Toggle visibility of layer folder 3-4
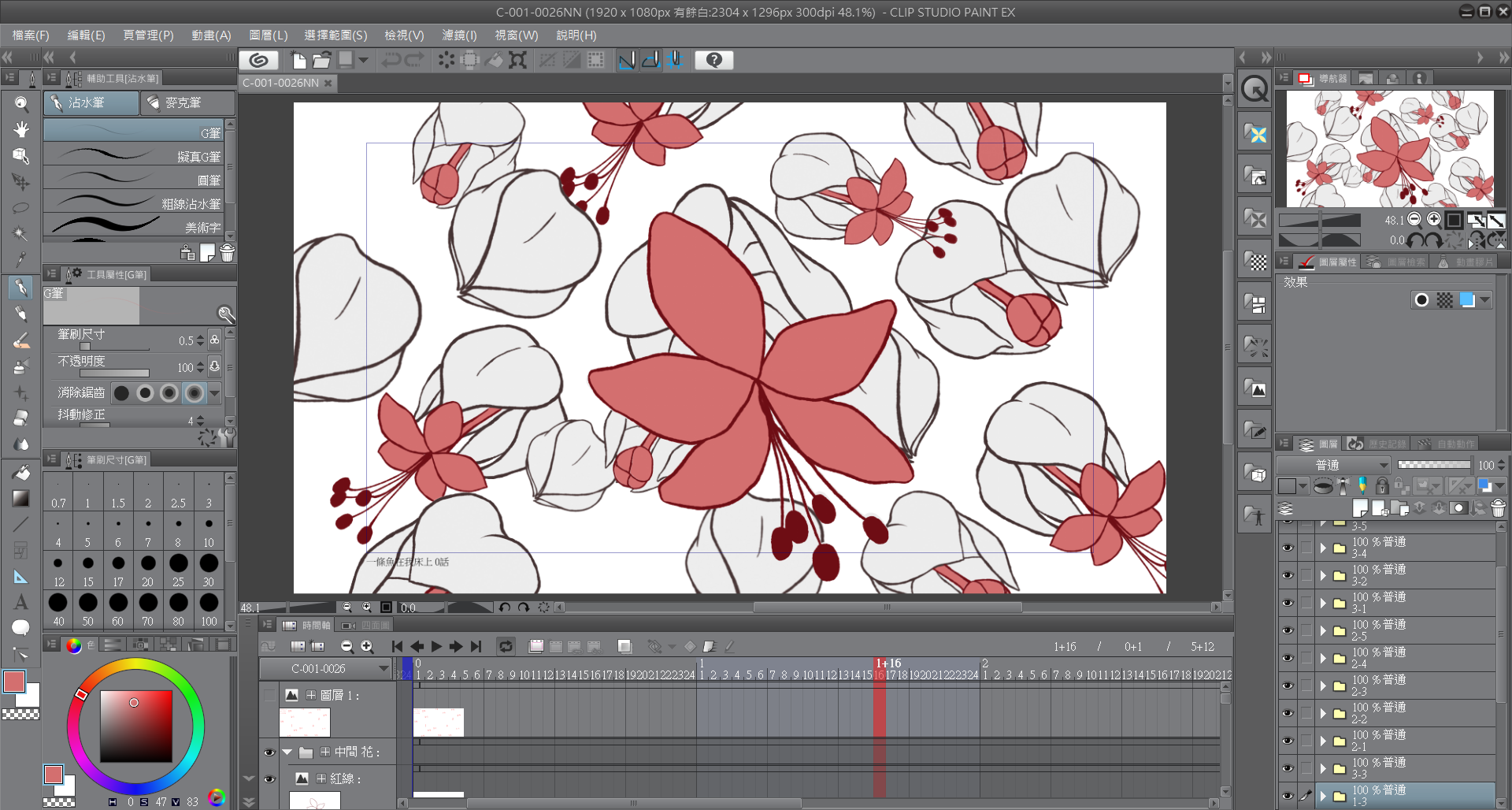Screen dimensions: 1512x810 click(1288, 548)
